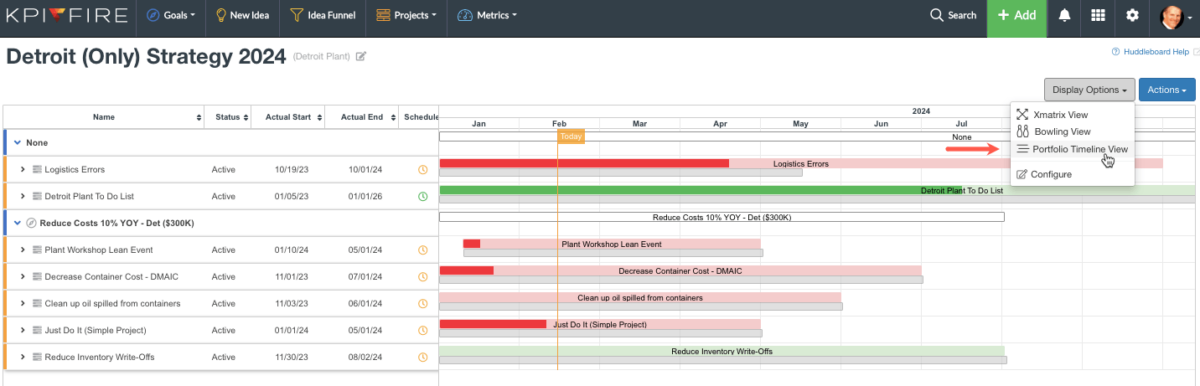1200x386 pixels.
Task: Expand the Decrease Container Cost - DMAIC row
Action: (x=22, y=277)
